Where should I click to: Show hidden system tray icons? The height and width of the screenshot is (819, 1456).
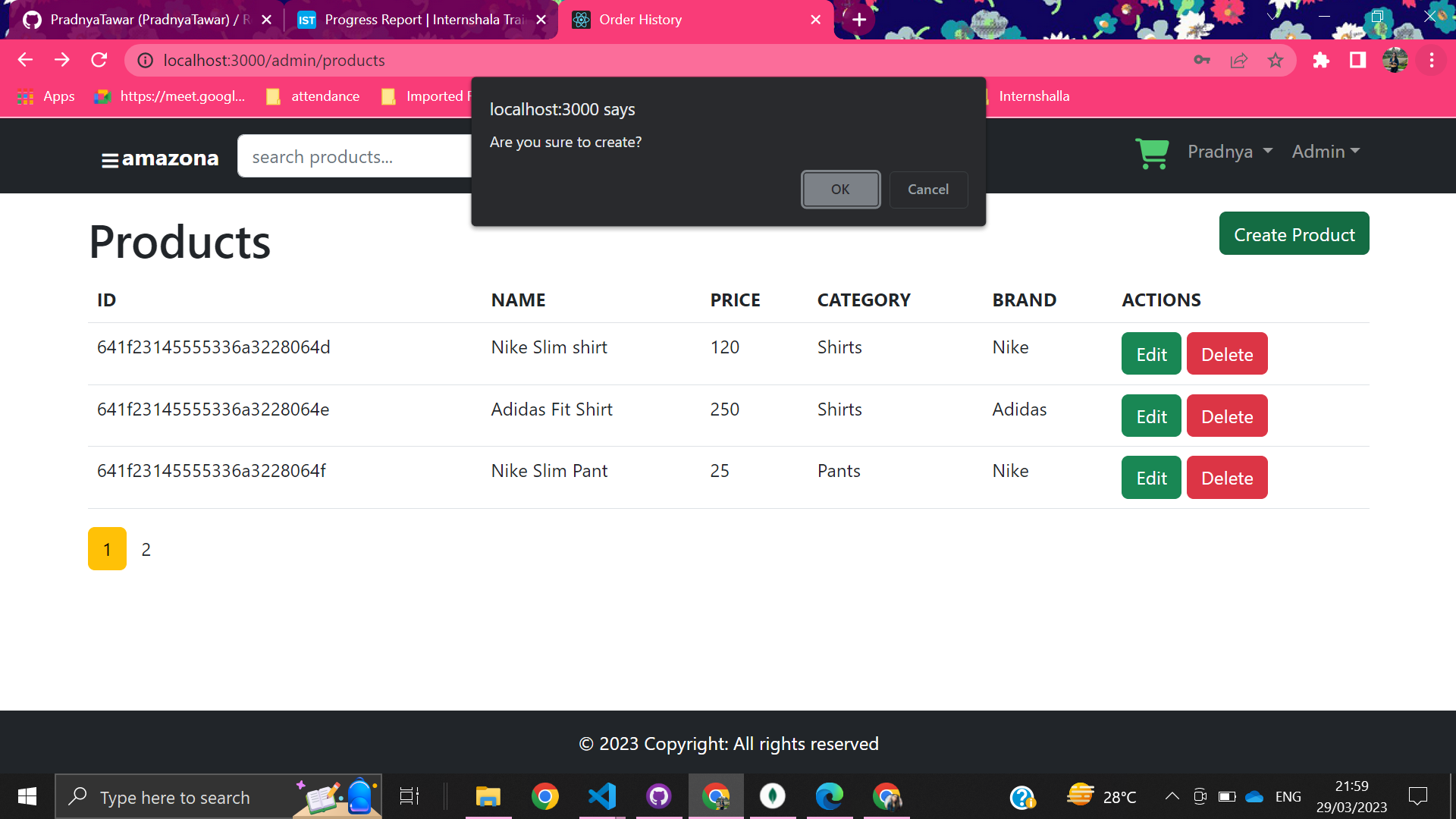click(1172, 796)
